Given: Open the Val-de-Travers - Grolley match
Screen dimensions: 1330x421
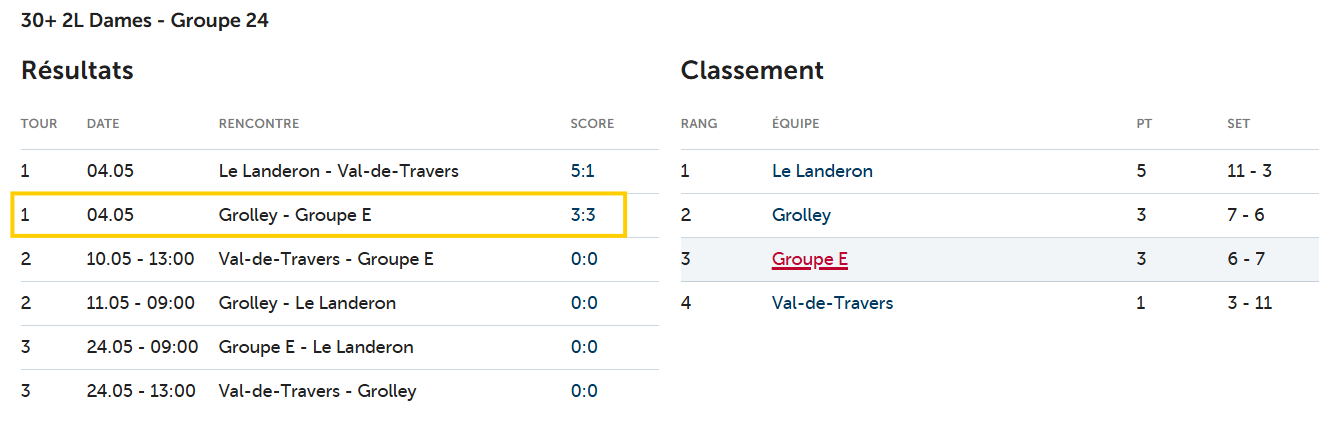Looking at the screenshot, I should pyautogui.click(x=317, y=391).
